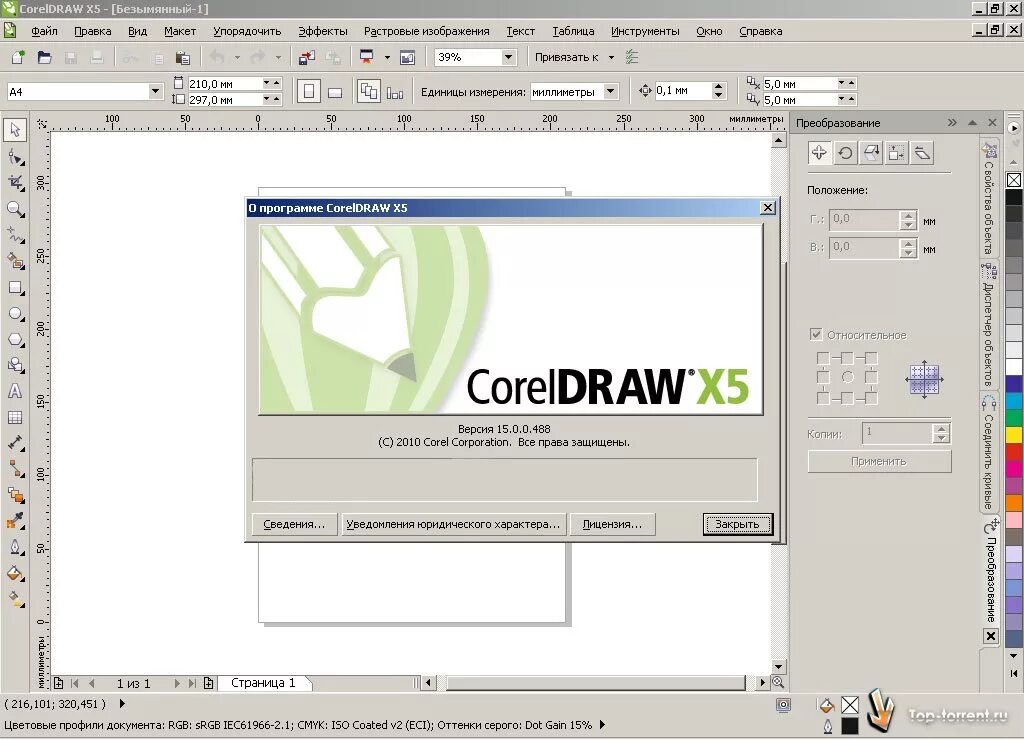Switch to the Skew transformation mode
1024x740 pixels.
click(x=922, y=153)
